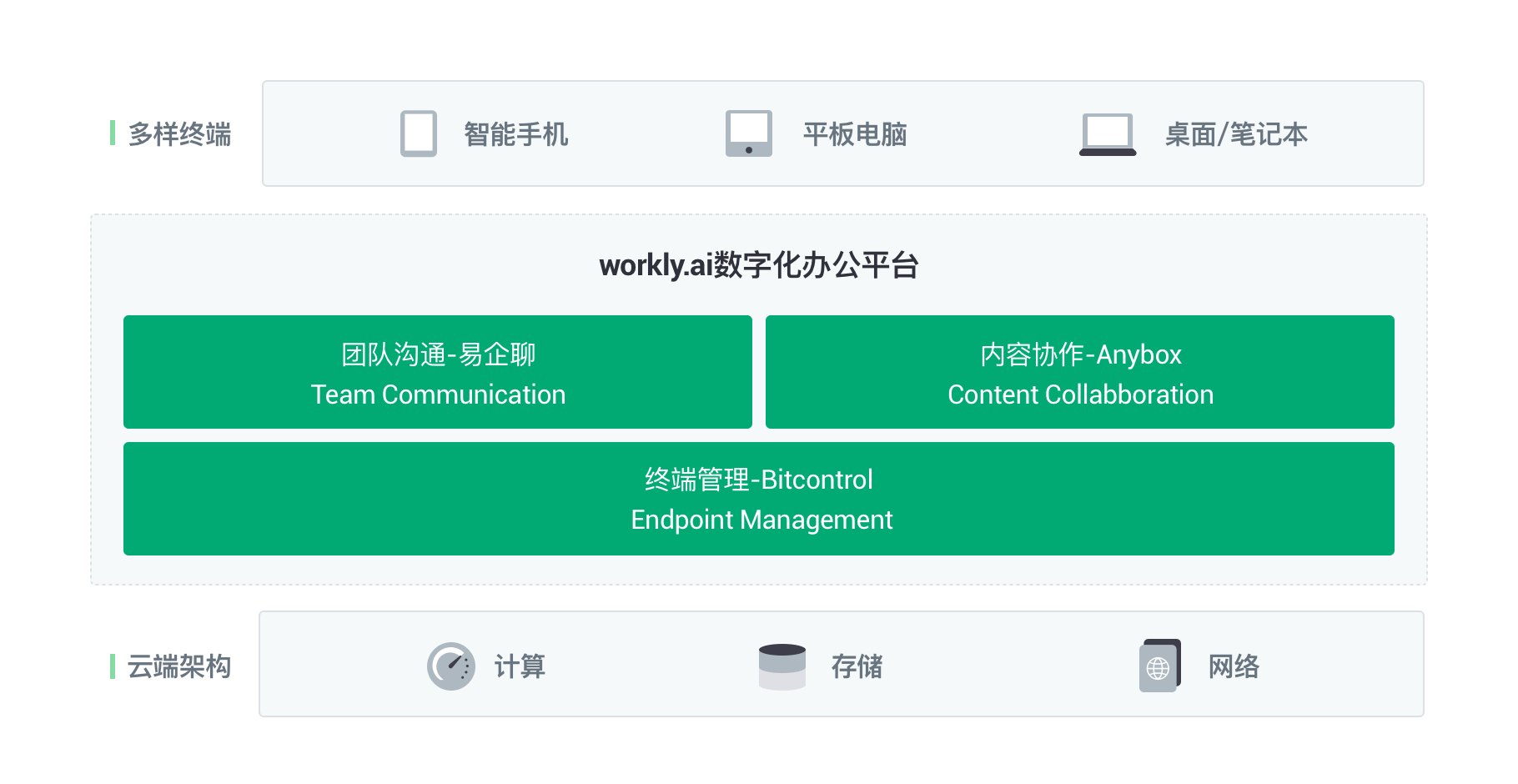Click the 平板电脑 label
Screen dimensions: 1518x784
click(x=855, y=134)
